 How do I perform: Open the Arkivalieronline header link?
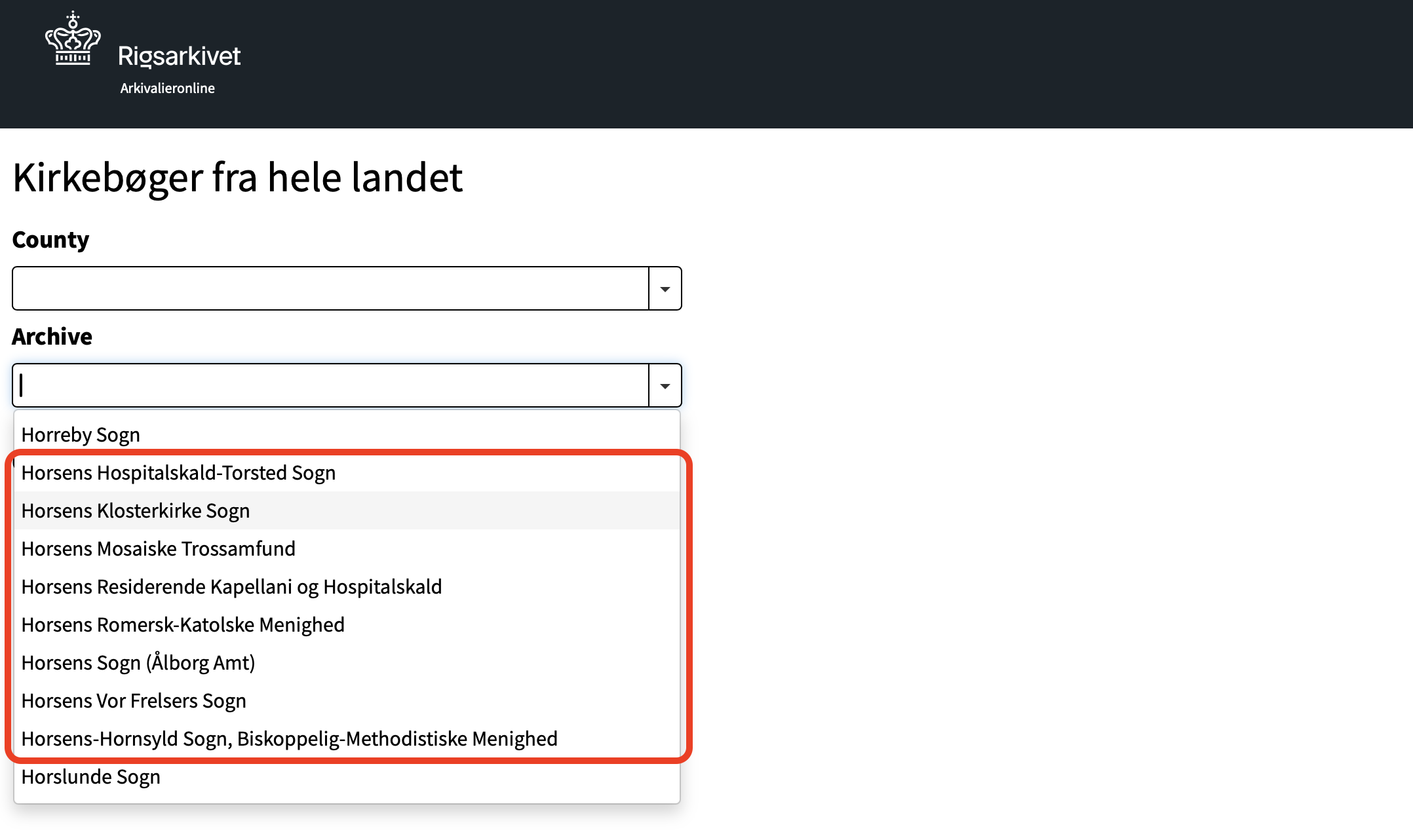(167, 88)
